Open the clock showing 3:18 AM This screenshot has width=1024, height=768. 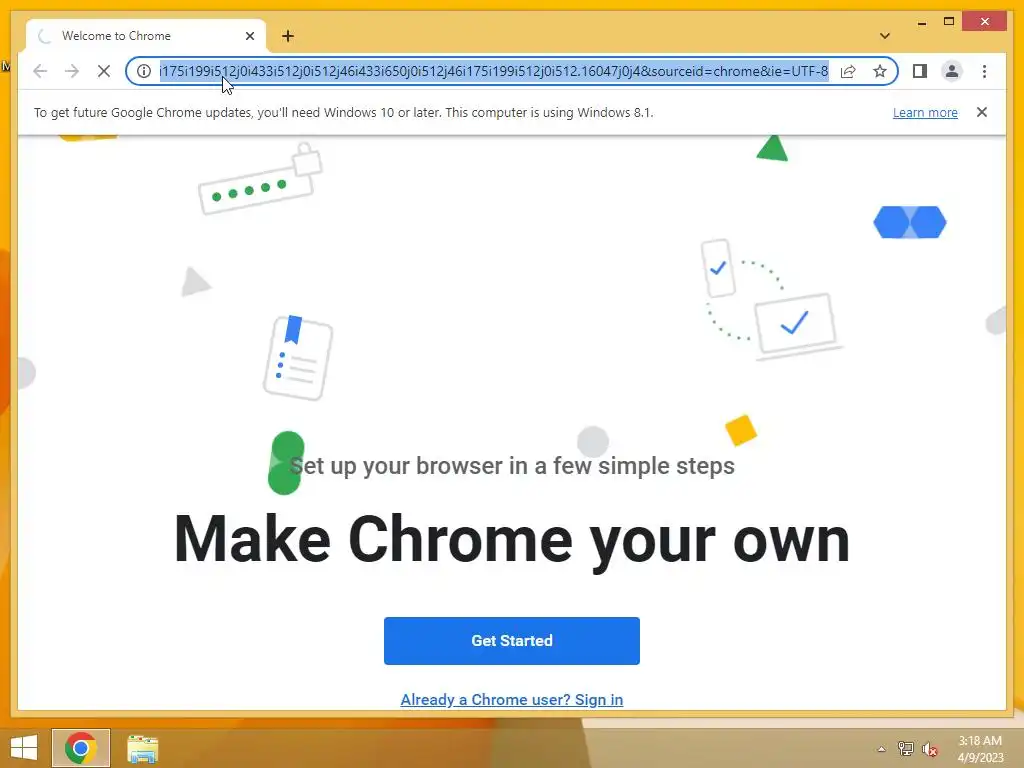point(980,748)
